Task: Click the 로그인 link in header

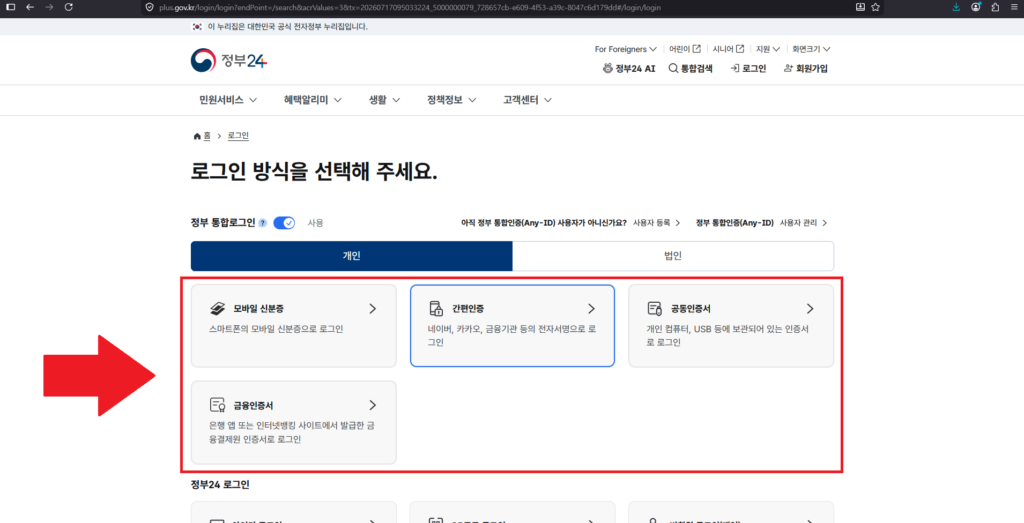Action: [x=748, y=68]
